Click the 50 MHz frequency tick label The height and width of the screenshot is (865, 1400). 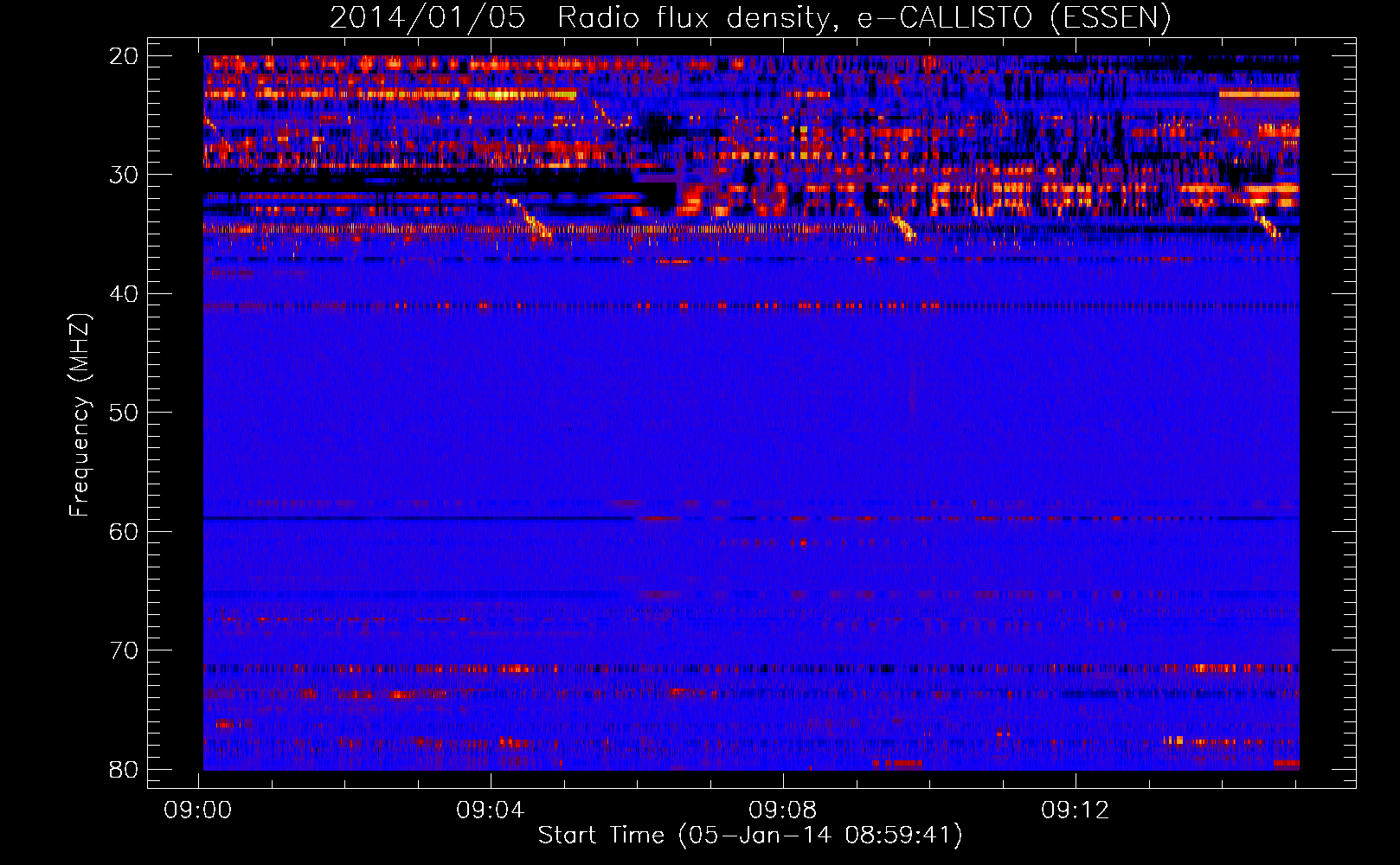coord(124,413)
